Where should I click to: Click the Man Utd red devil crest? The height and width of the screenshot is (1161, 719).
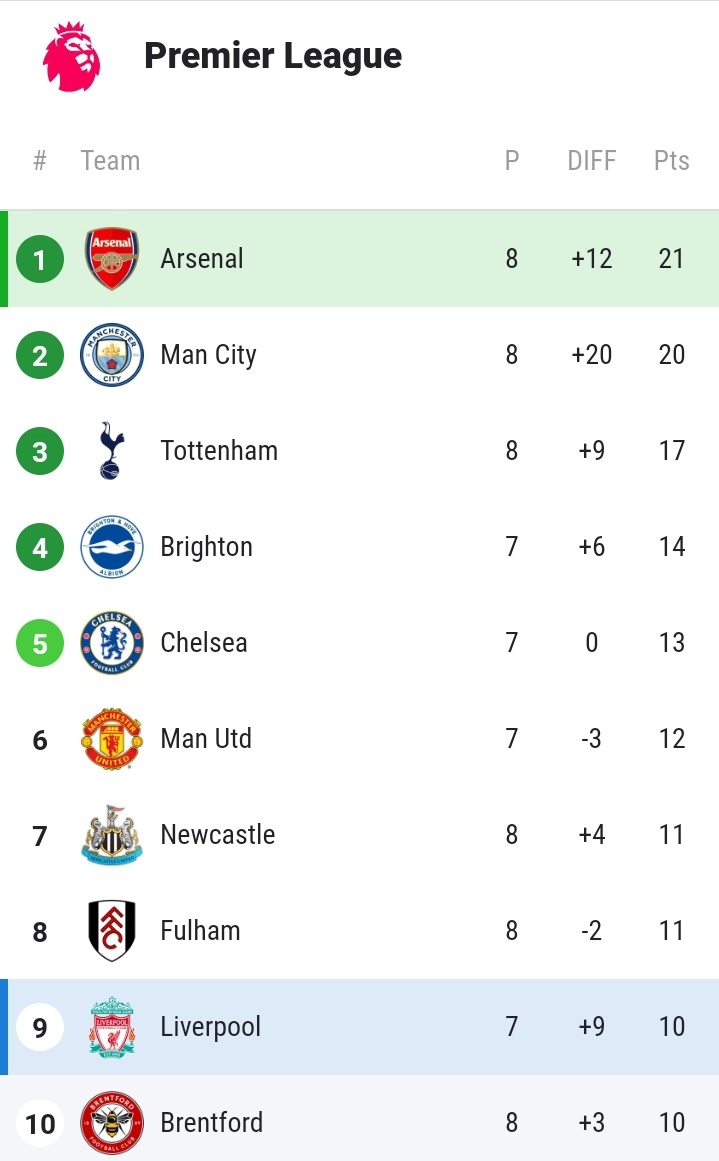[112, 739]
